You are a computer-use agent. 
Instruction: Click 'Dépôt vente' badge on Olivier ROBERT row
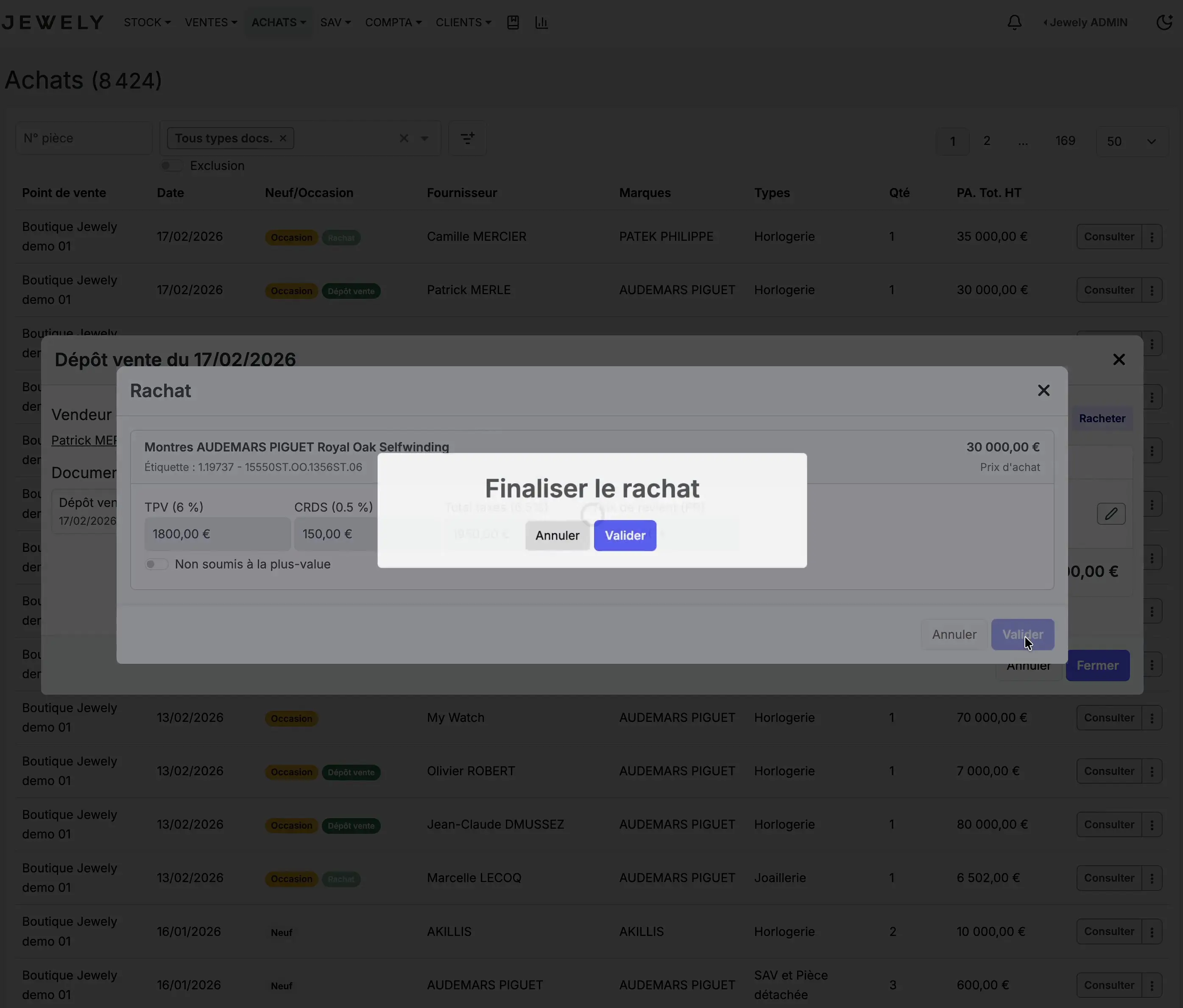click(x=351, y=772)
